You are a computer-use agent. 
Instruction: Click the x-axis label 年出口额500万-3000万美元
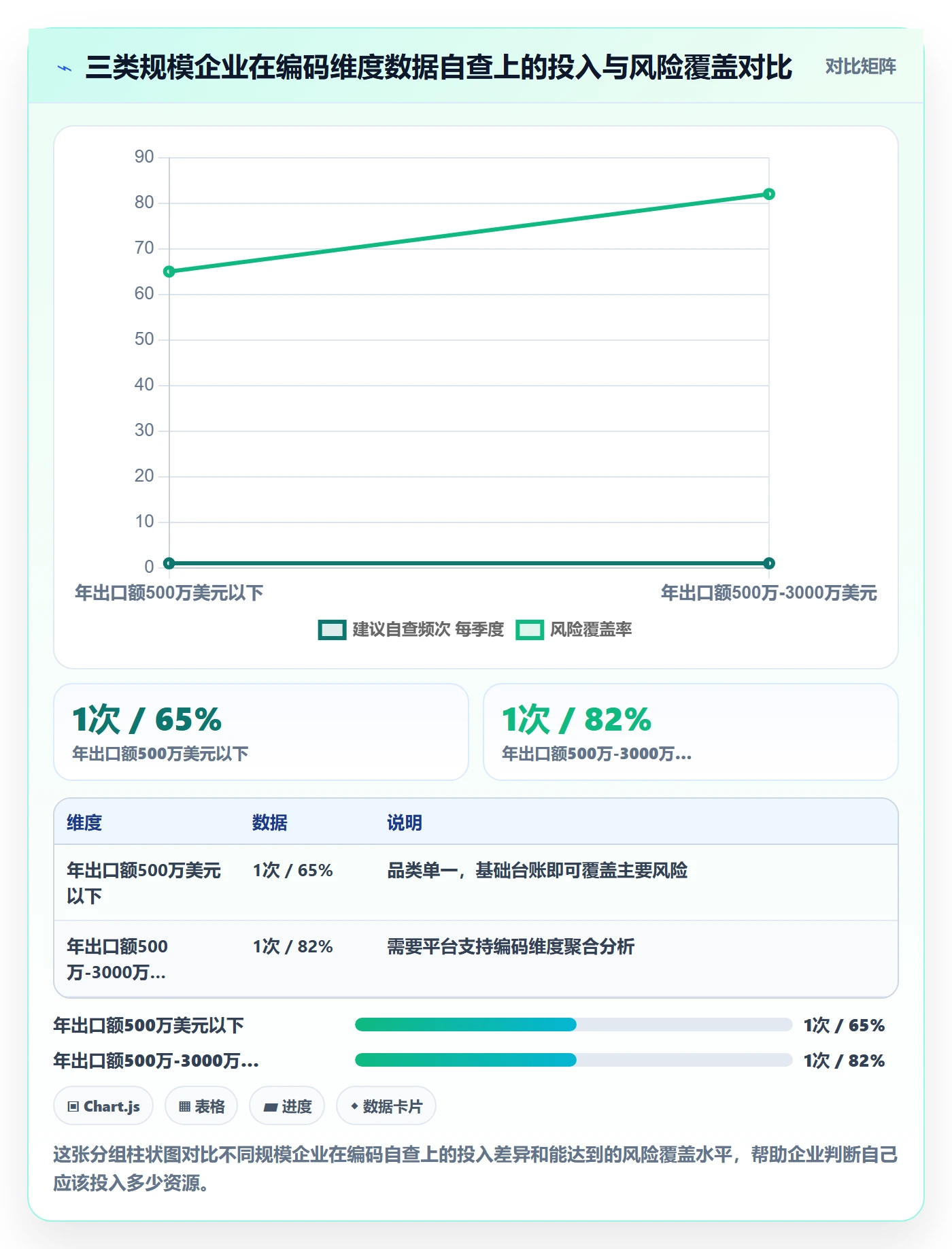769,593
